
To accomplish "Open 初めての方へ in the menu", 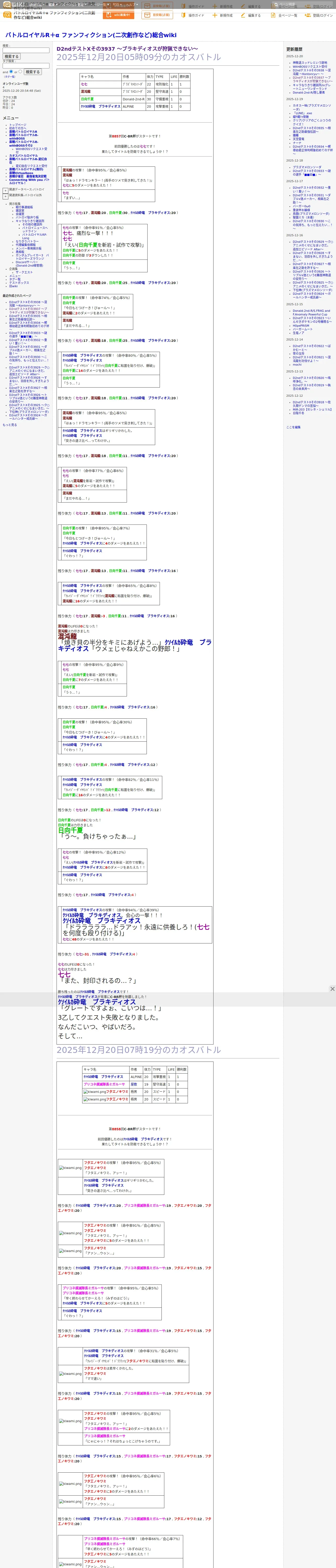I will coord(18,128).
